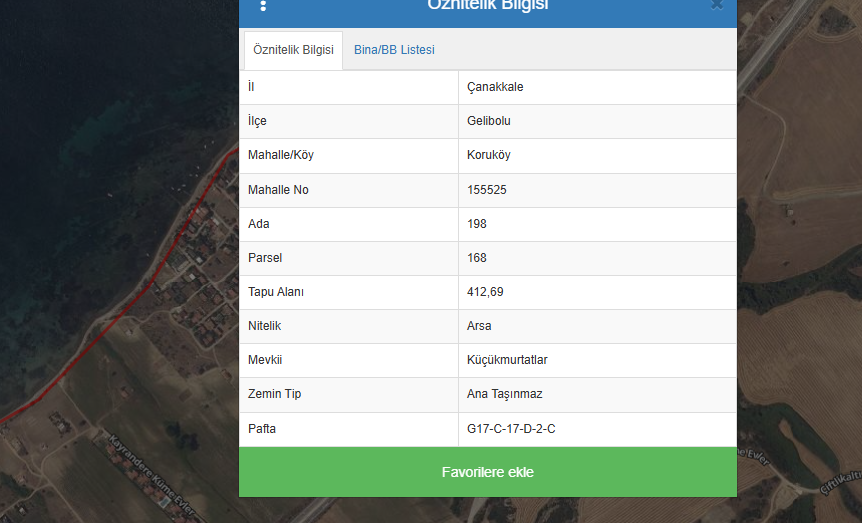Close the Öznitelik Bilgisi panel
The height and width of the screenshot is (523, 862).
point(716,5)
